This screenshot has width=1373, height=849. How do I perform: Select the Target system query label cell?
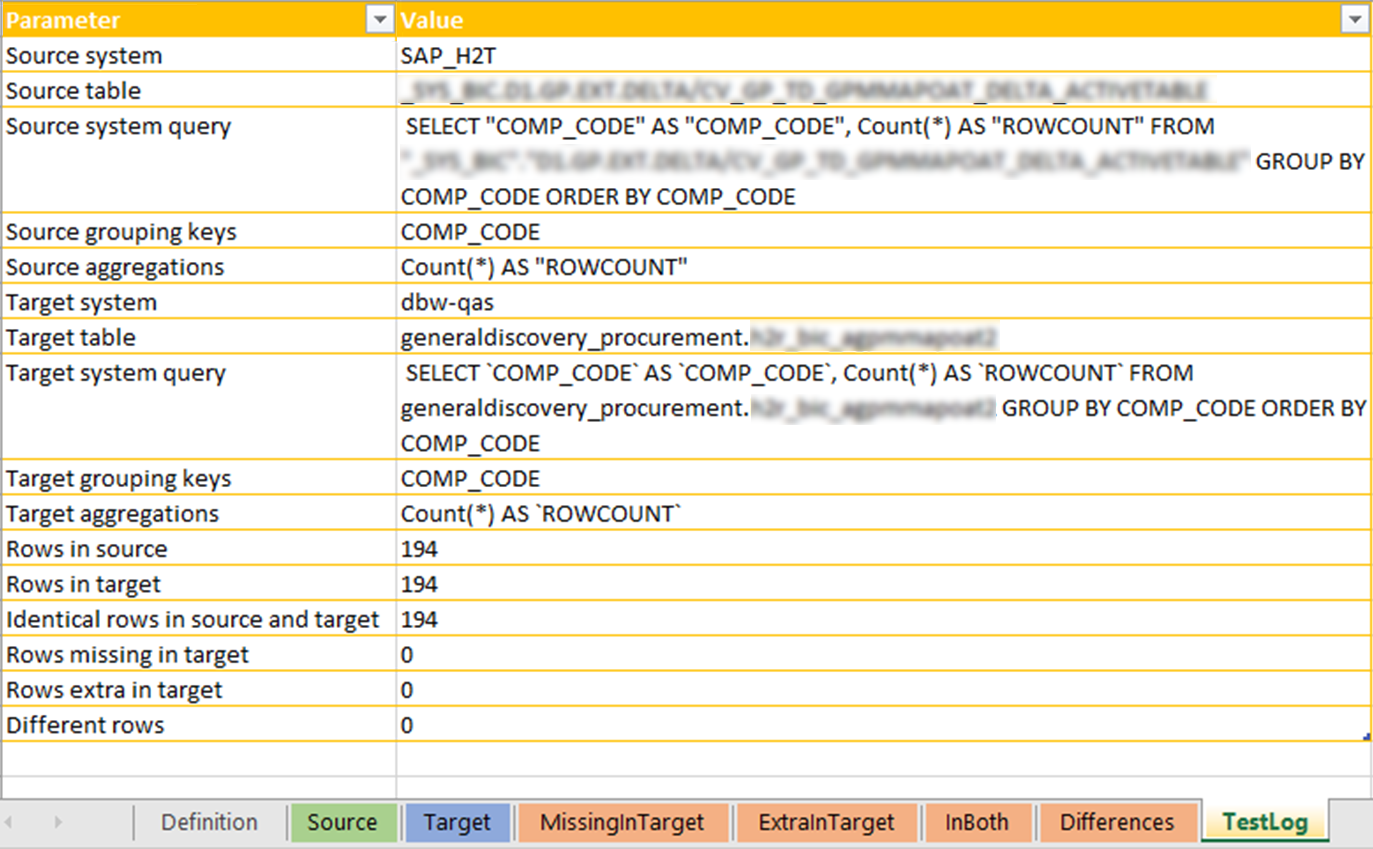(x=199, y=407)
